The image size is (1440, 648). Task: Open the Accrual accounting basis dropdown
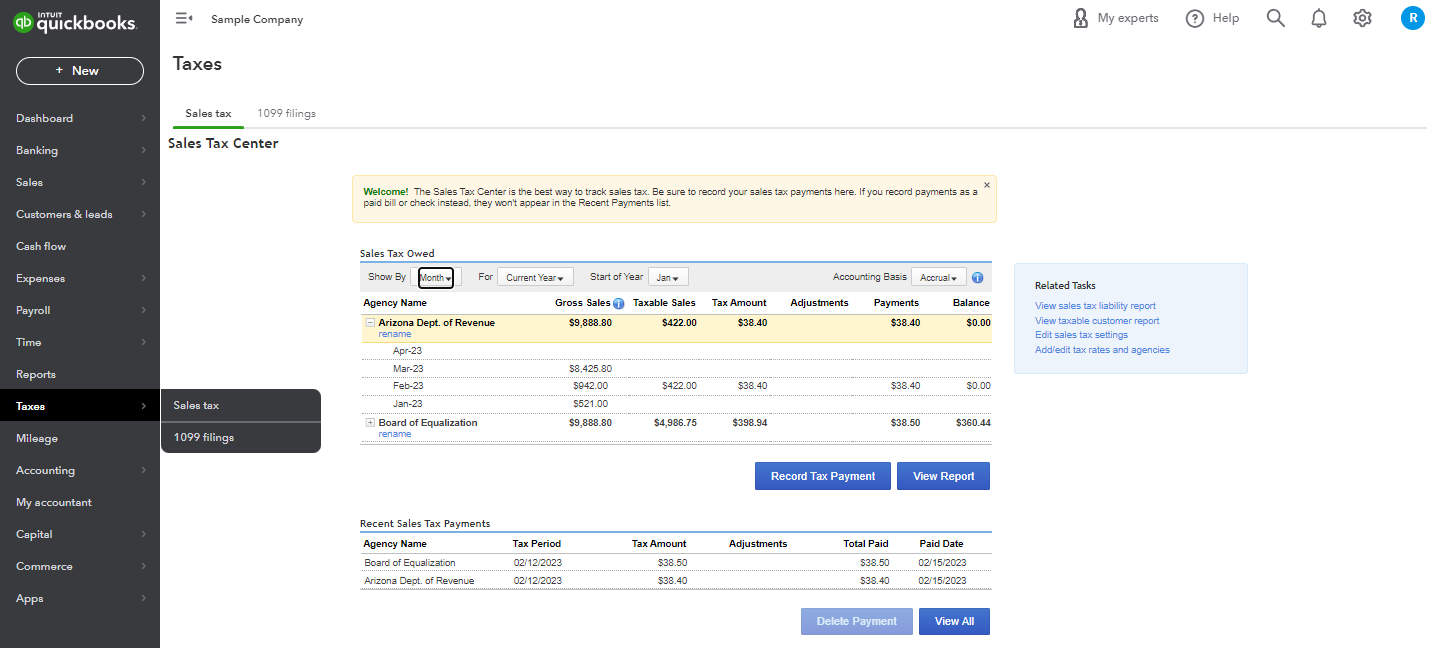(938, 278)
